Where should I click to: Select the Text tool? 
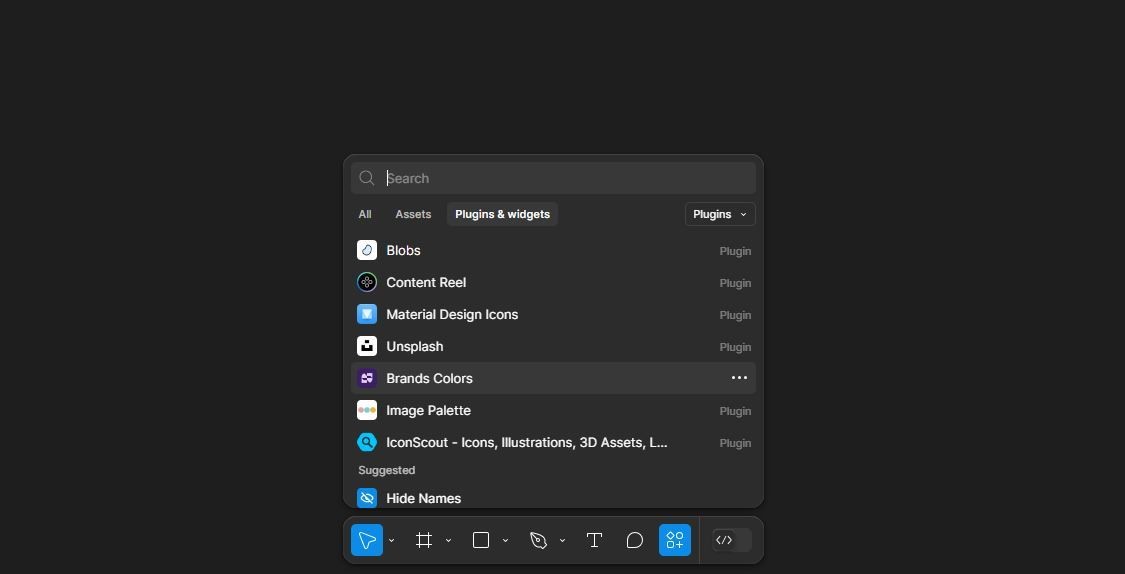pos(594,540)
